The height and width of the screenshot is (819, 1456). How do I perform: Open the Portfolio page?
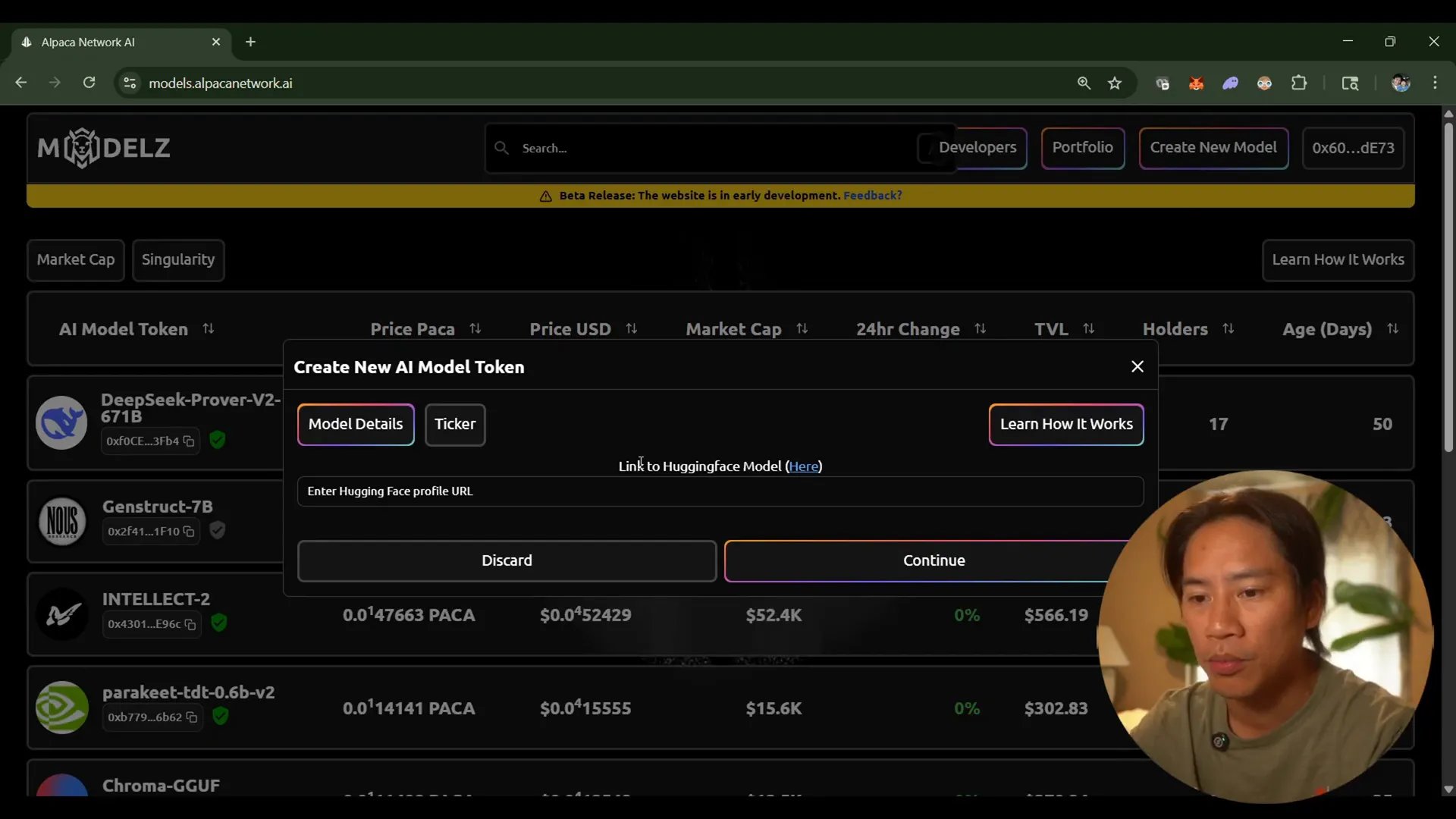click(x=1082, y=148)
